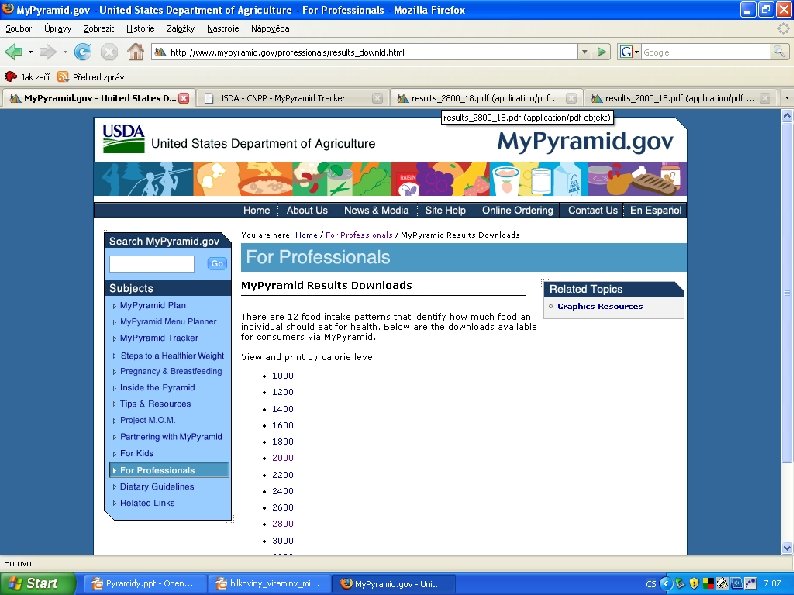The image size is (794, 595).
Task: Switch to the USDA CNPP MyPyramid Tracker tab
Action: click(x=291, y=98)
